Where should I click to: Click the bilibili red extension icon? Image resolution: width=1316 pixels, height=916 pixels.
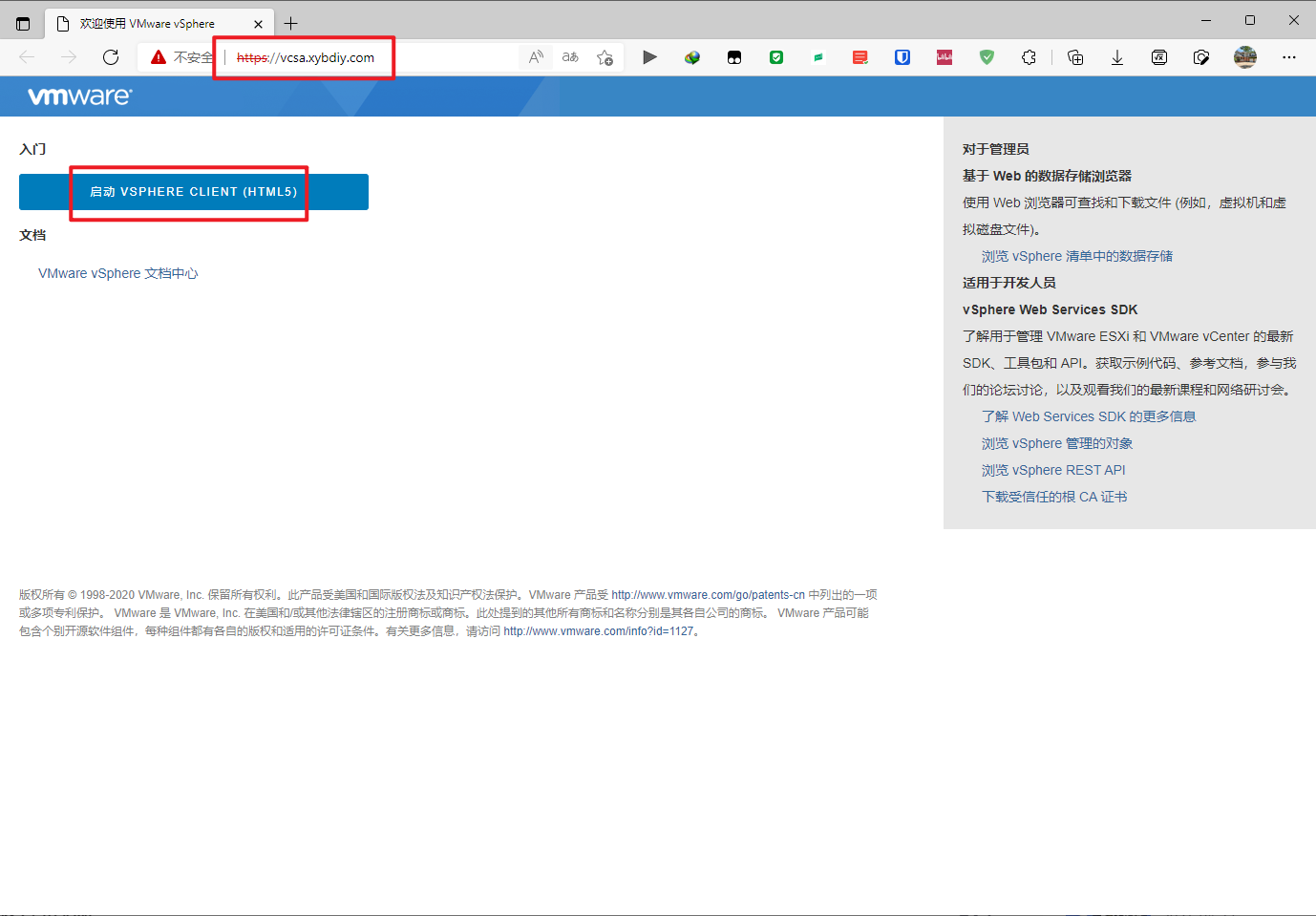(945, 57)
